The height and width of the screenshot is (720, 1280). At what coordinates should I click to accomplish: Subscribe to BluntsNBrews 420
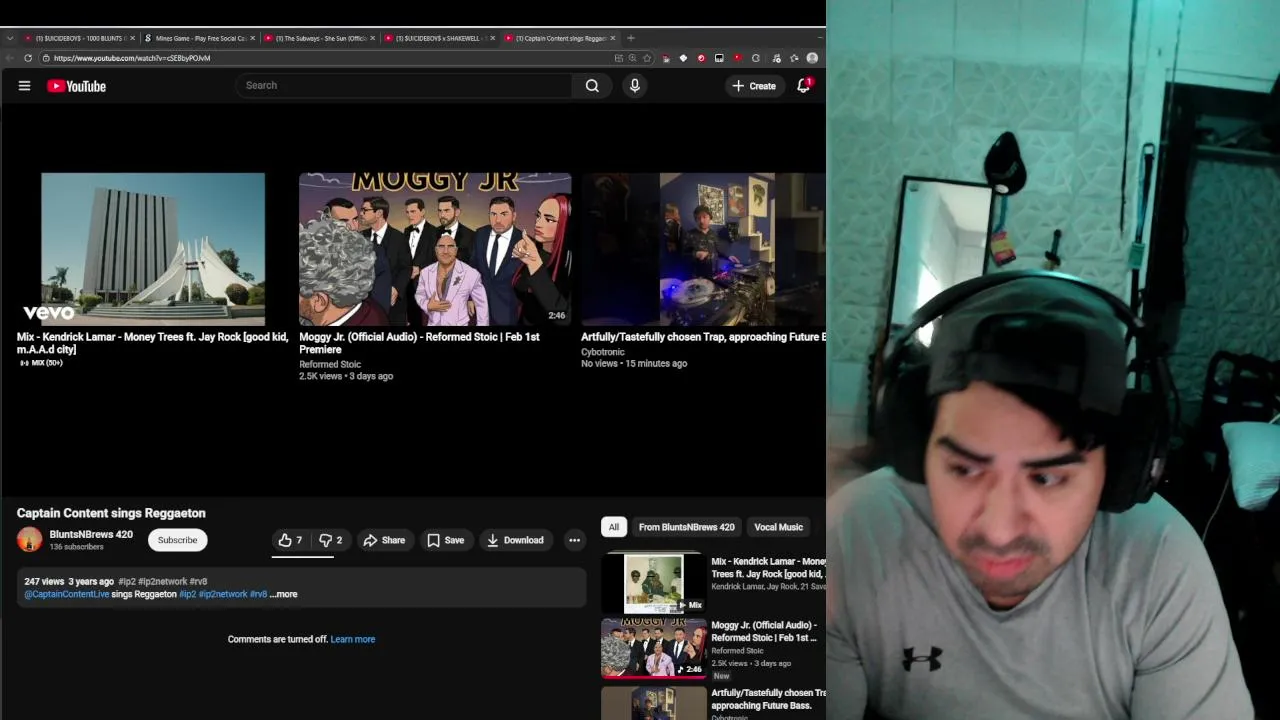pos(177,540)
